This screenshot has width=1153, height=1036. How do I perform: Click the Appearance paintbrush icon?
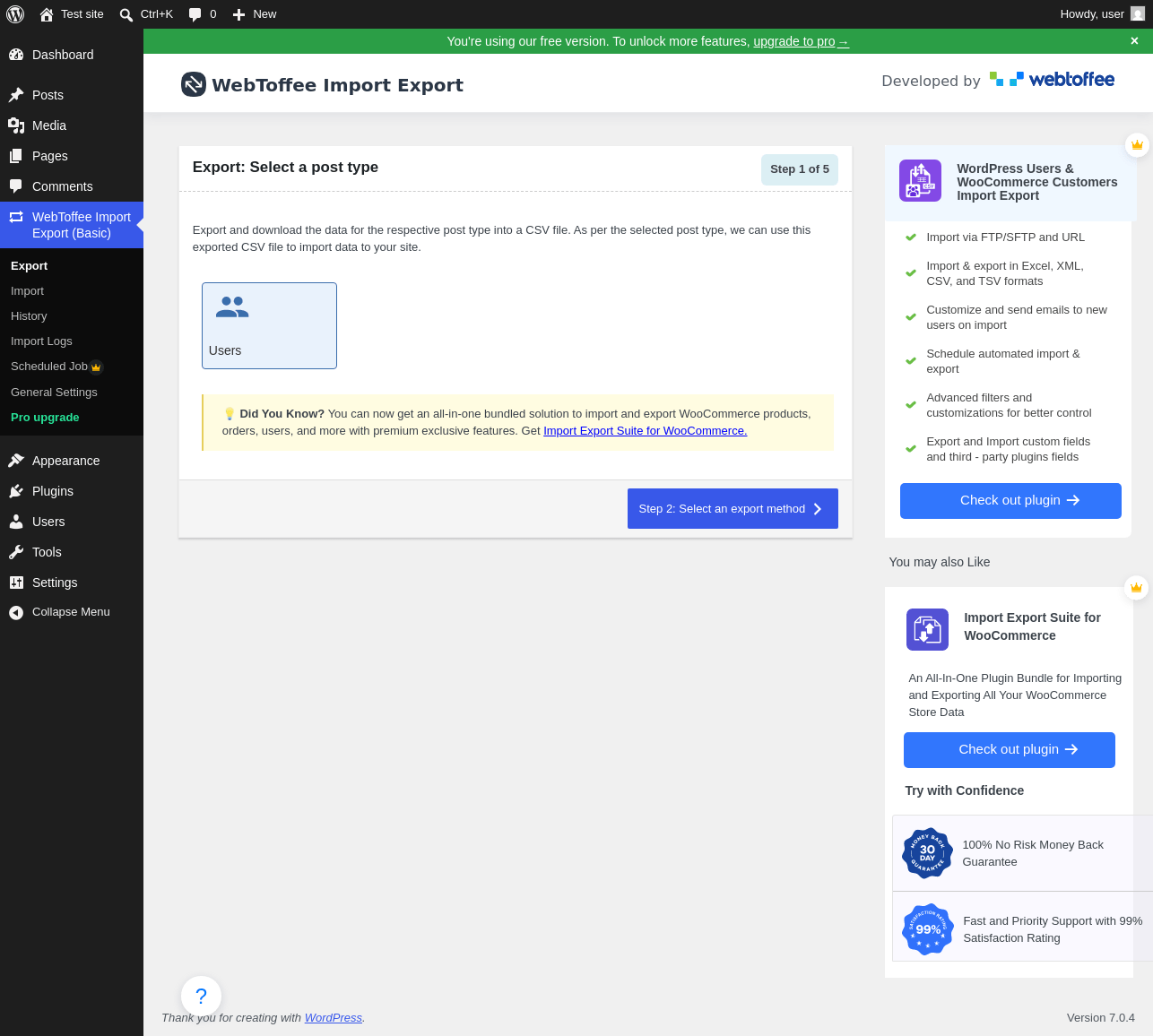[x=16, y=461]
